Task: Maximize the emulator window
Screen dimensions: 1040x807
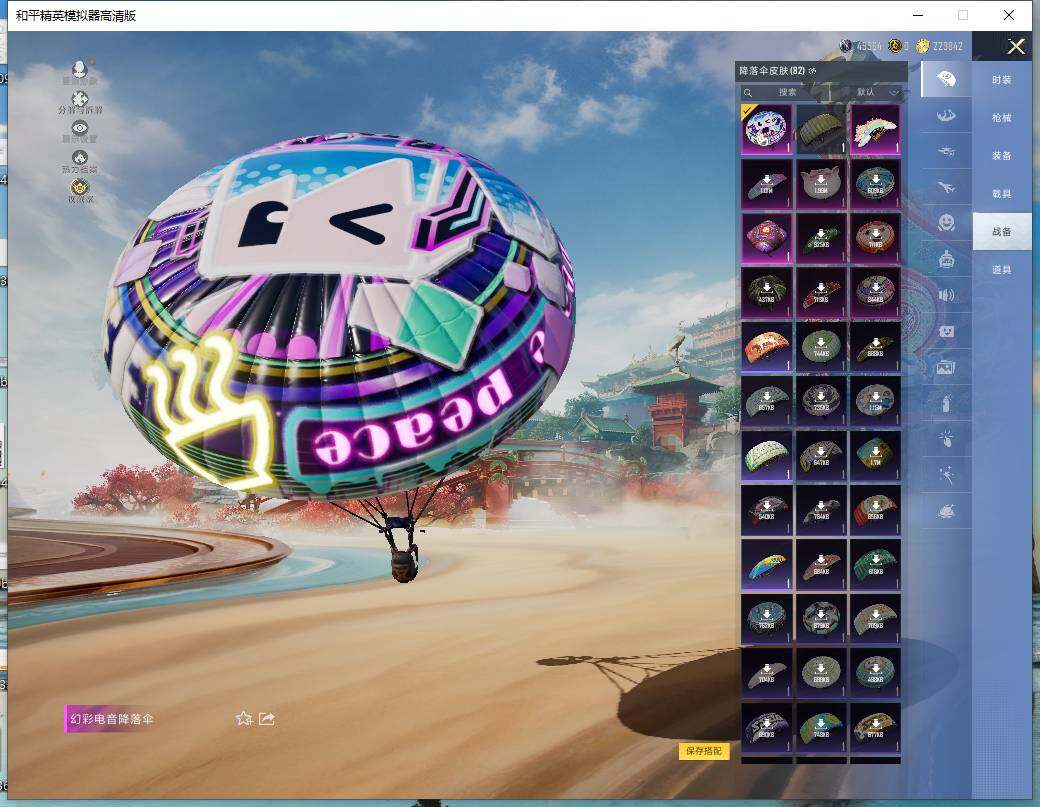Action: pyautogui.click(x=962, y=15)
